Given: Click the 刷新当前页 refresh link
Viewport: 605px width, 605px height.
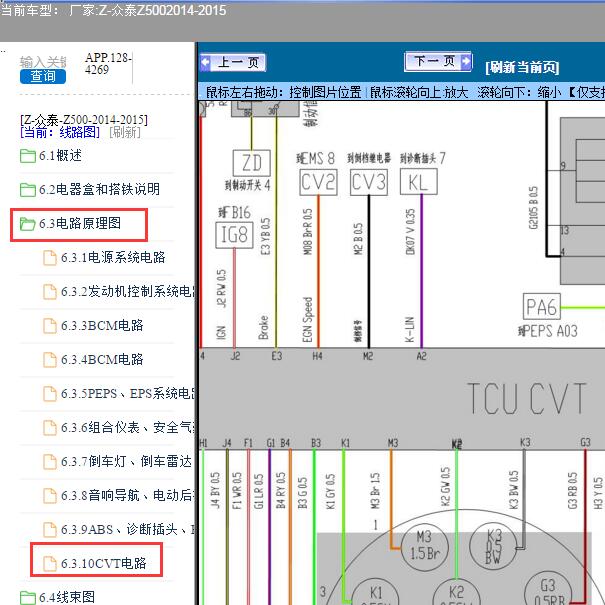Looking at the screenshot, I should [x=522, y=67].
